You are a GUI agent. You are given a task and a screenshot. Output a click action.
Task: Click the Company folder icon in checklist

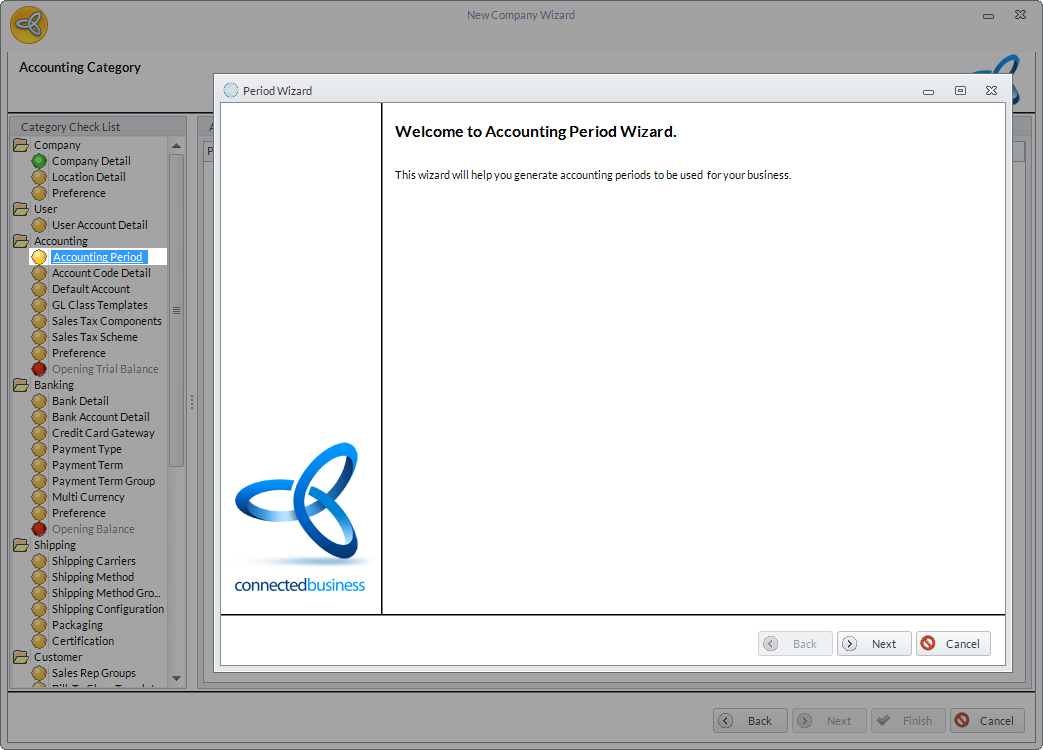[x=21, y=145]
